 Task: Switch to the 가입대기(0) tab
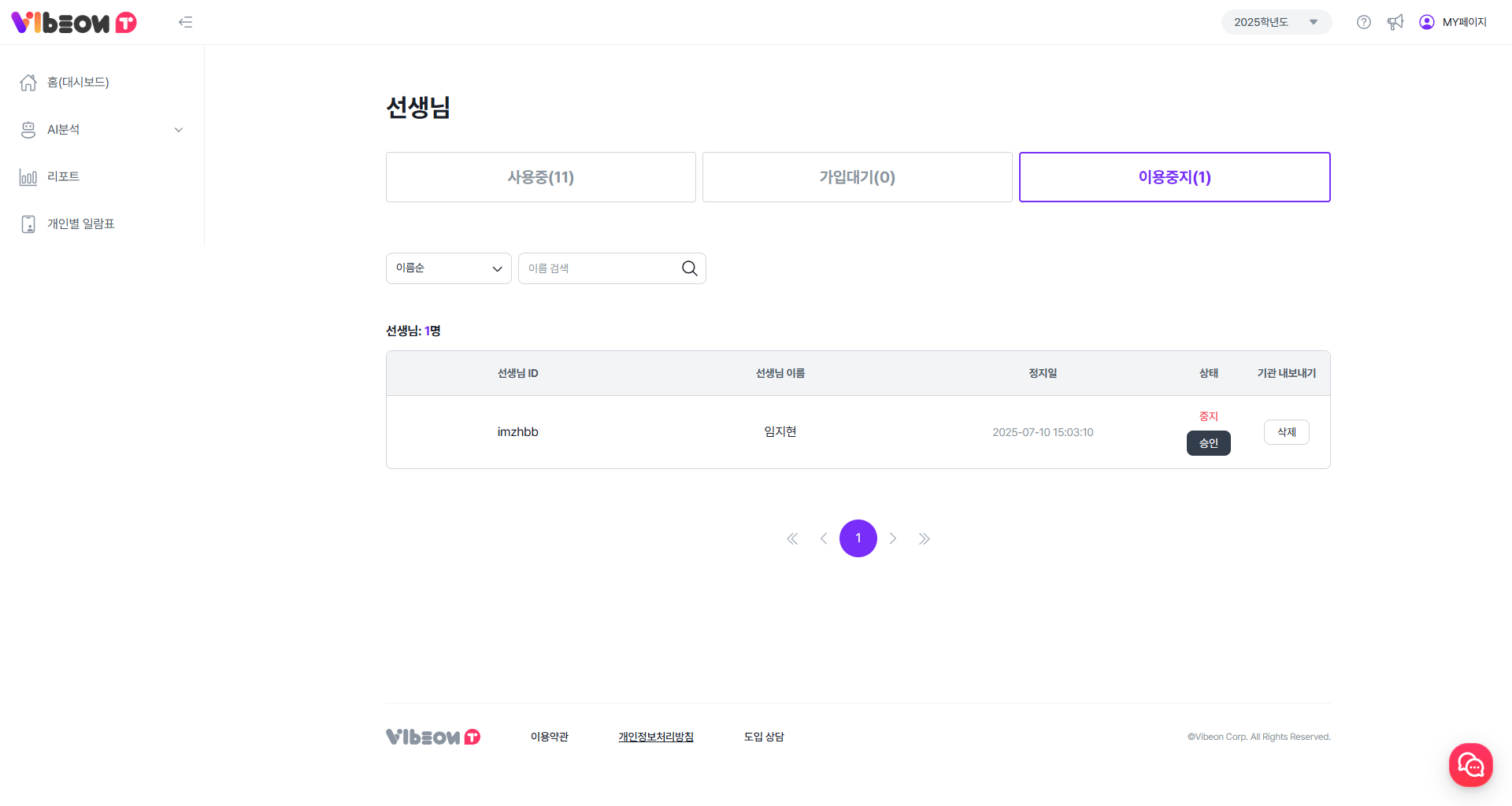pos(857,177)
